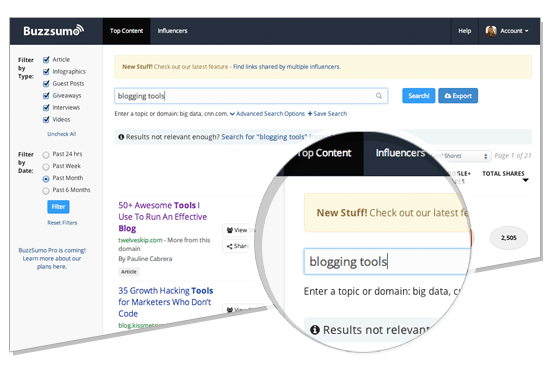Expand Advanced Search Options
Image resolution: width=550 pixels, height=369 pixels.
coord(267,114)
